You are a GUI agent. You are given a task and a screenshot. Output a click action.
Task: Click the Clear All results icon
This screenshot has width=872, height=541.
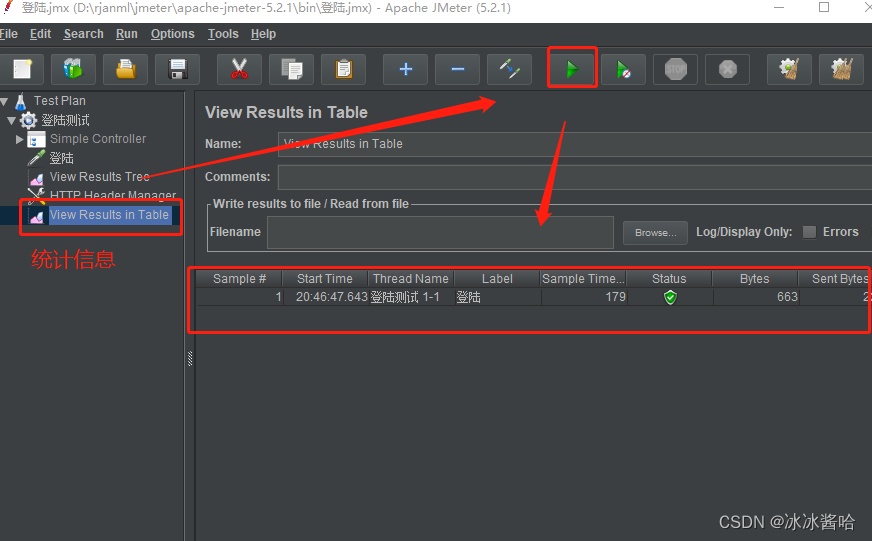pyautogui.click(x=841, y=70)
